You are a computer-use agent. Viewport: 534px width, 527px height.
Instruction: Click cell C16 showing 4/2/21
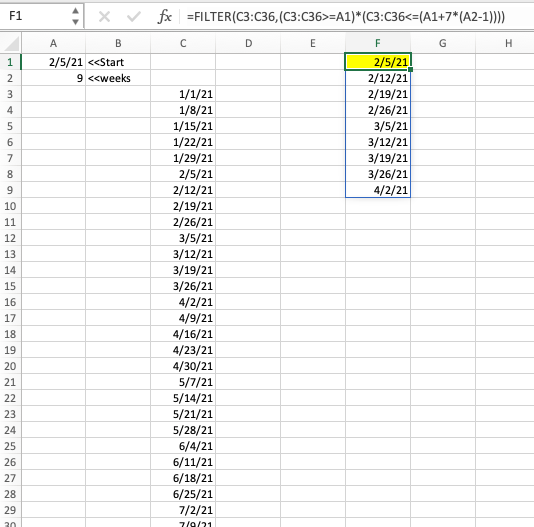coord(183,302)
